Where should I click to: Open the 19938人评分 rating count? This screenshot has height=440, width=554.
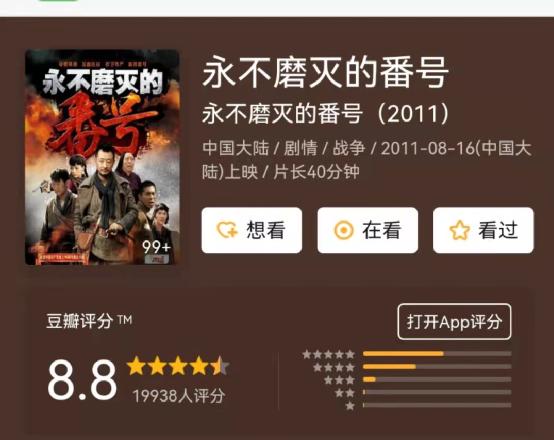click(x=179, y=396)
